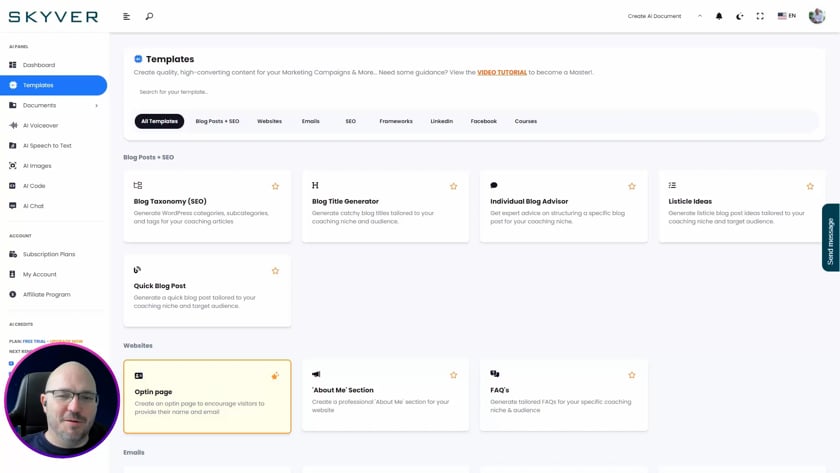Click the hamburger menu icon in header
Screen dimensions: 840x473
tap(127, 16)
